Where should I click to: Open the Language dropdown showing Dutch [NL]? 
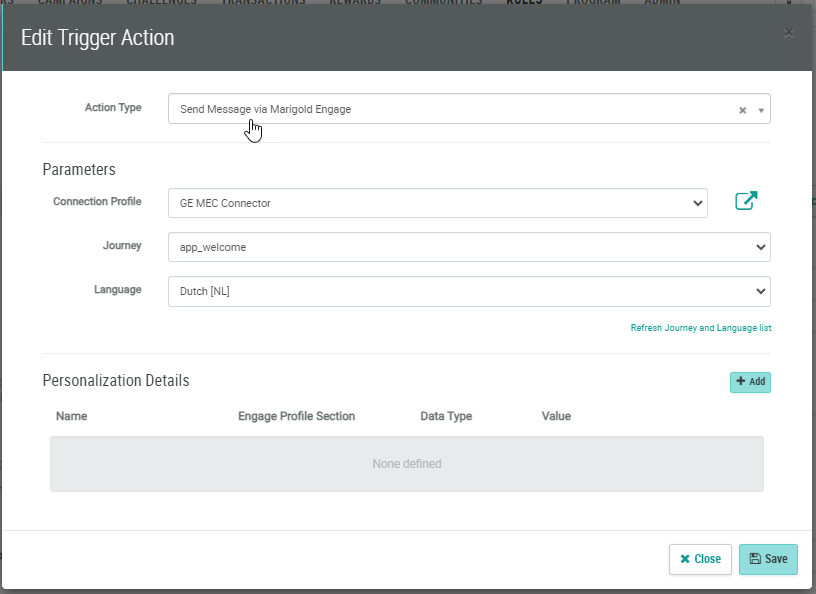(468, 291)
